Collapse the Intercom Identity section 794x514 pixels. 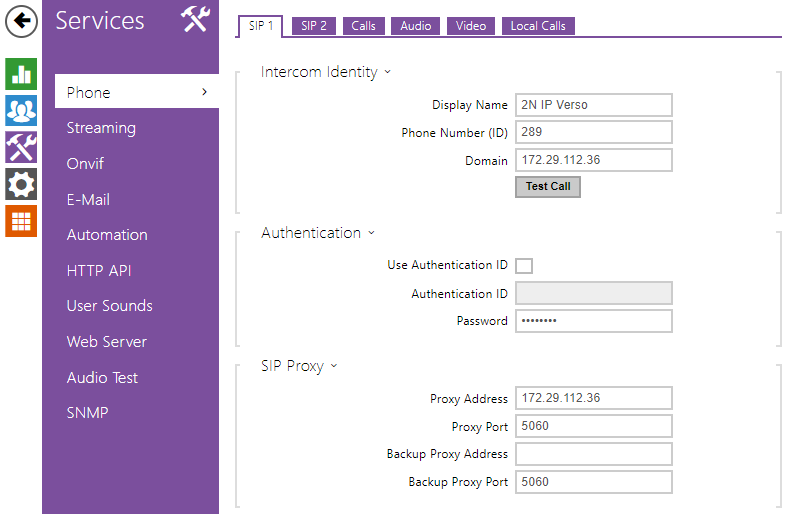(x=387, y=72)
